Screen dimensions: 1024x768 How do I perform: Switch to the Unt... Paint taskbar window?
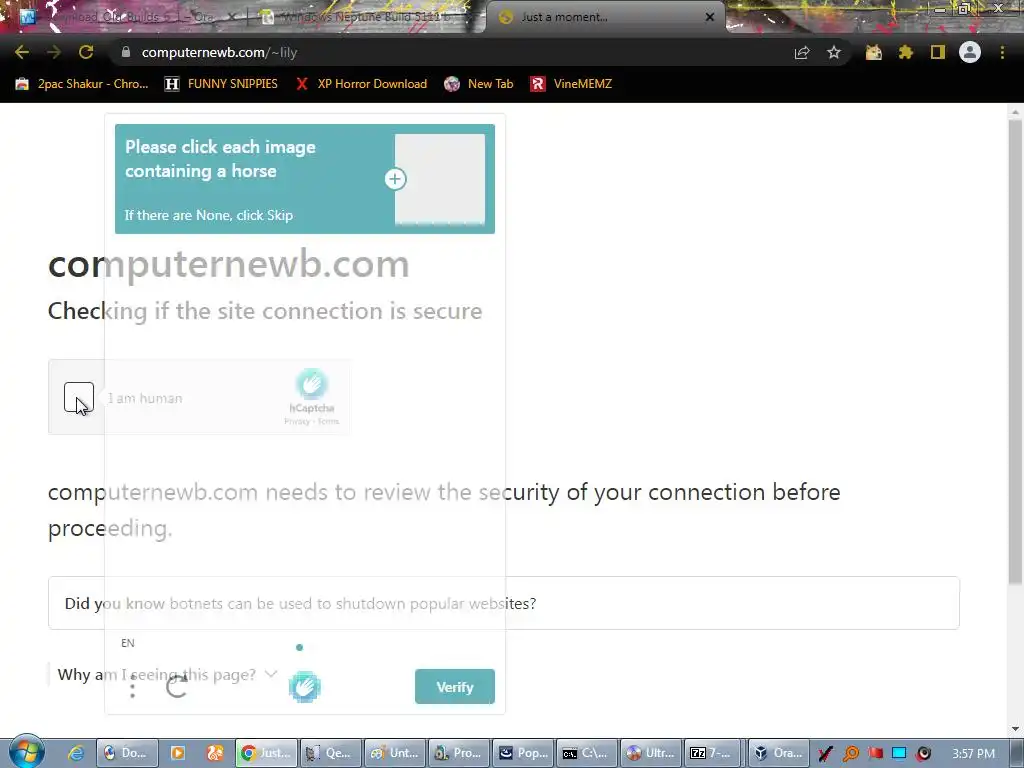(394, 753)
